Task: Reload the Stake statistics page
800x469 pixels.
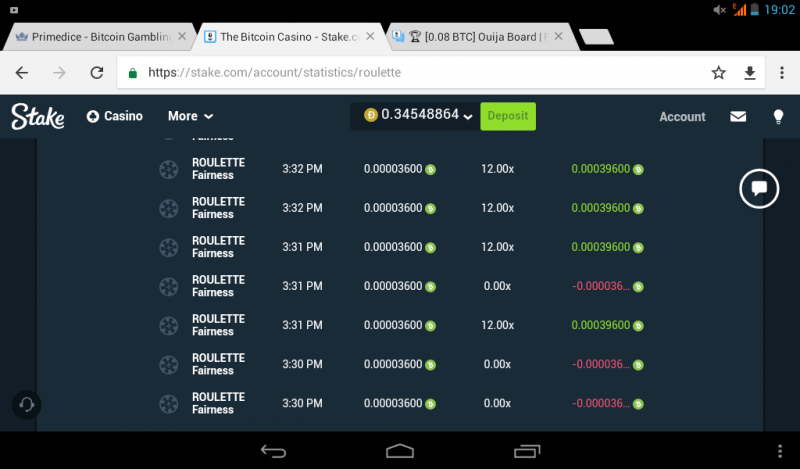Action: tap(97, 73)
